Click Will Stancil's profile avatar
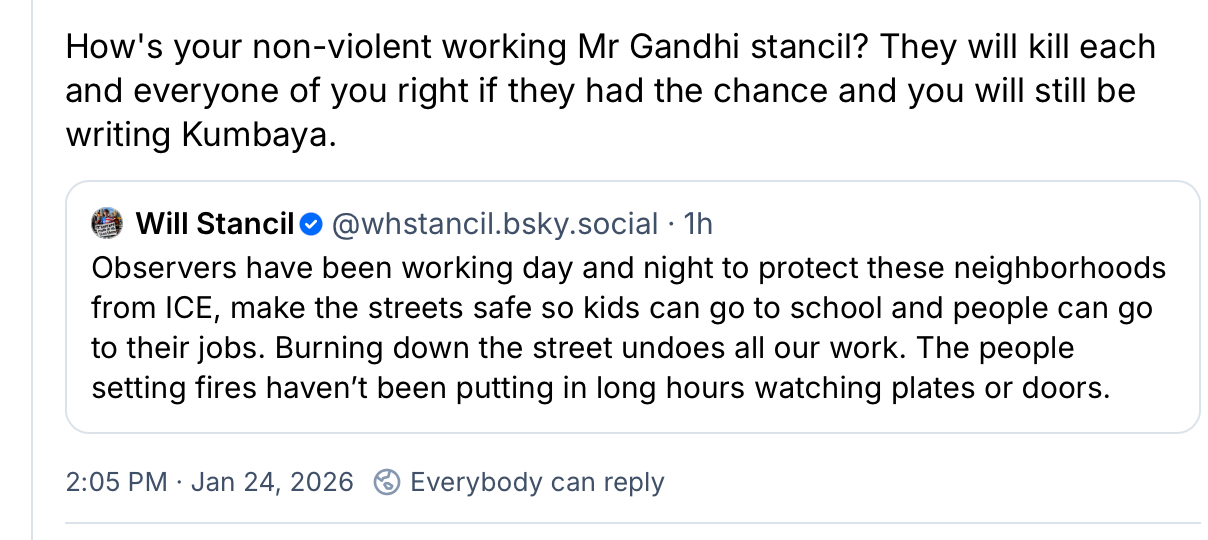This screenshot has width=1208, height=540. point(106,224)
